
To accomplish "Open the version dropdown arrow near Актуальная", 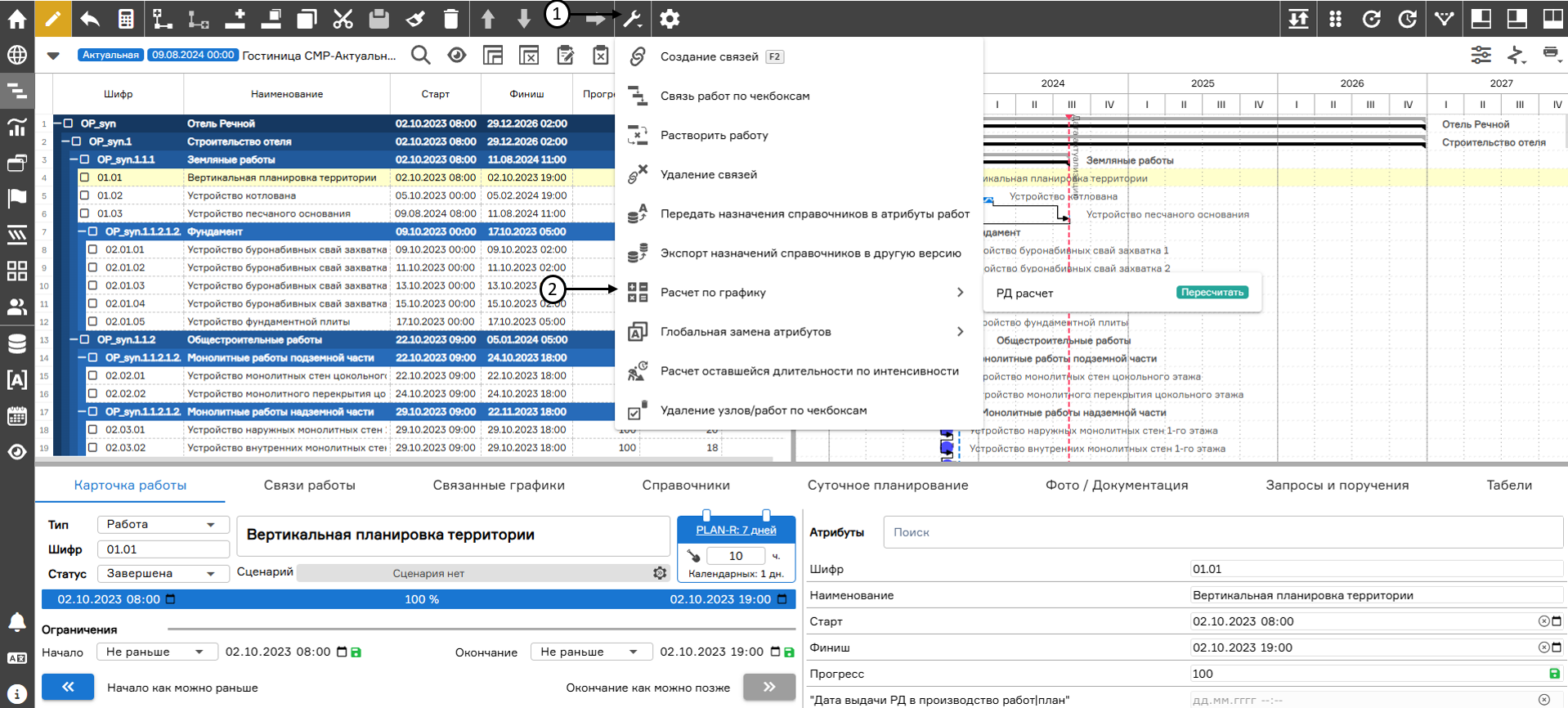I will point(53,56).
